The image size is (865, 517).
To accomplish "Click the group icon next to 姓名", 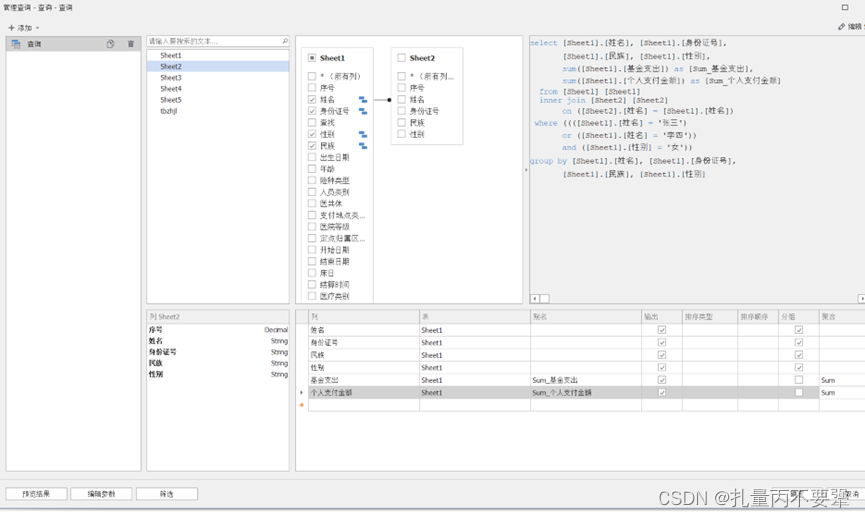I will [363, 100].
